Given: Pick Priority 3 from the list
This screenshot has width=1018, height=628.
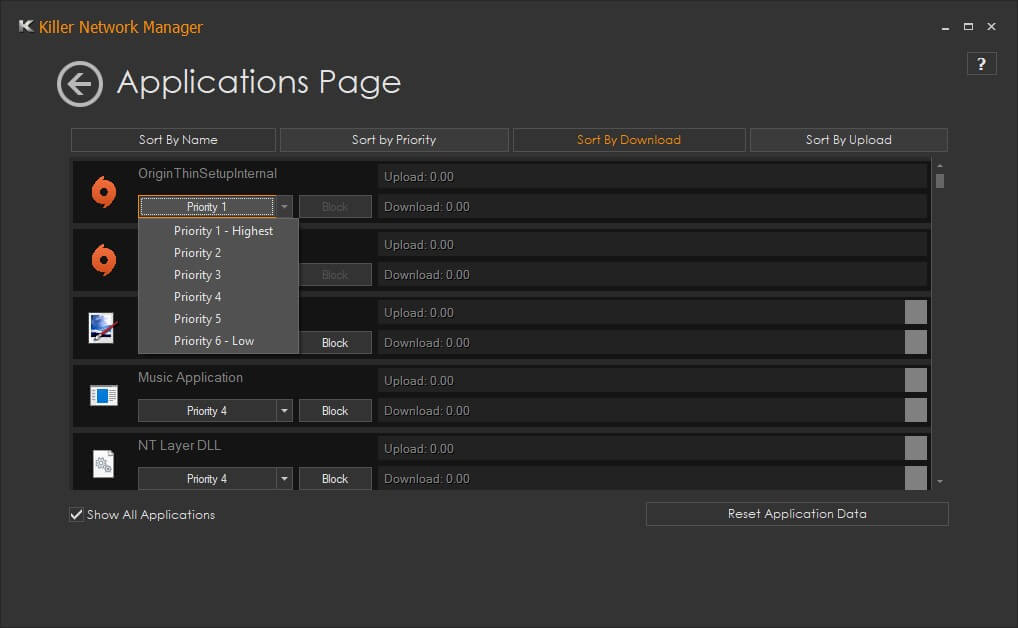Looking at the screenshot, I should [198, 275].
